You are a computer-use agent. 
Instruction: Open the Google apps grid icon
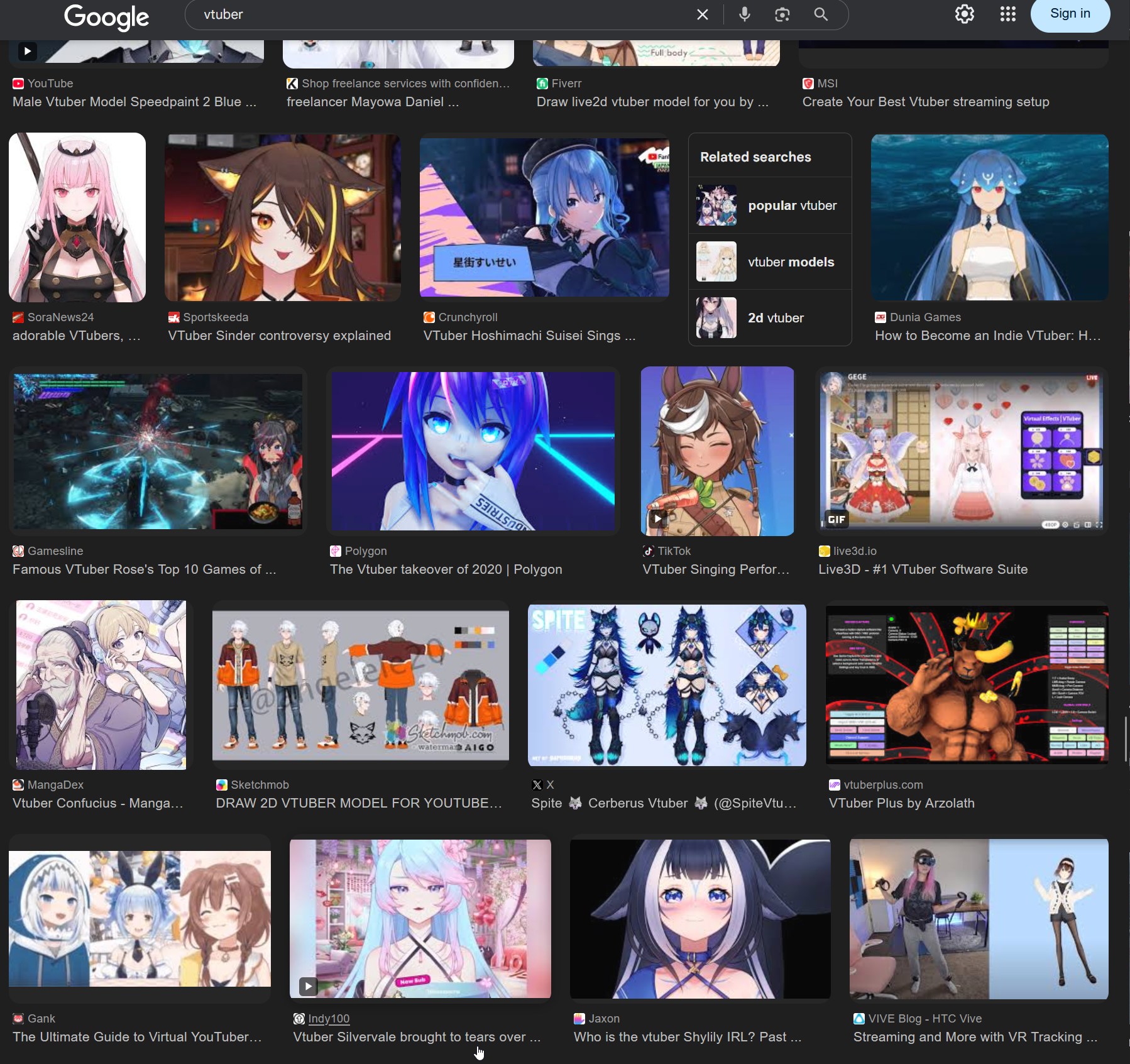point(1008,14)
